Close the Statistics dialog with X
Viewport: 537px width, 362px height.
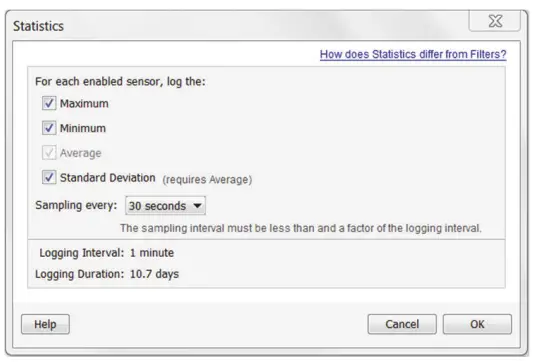495,21
